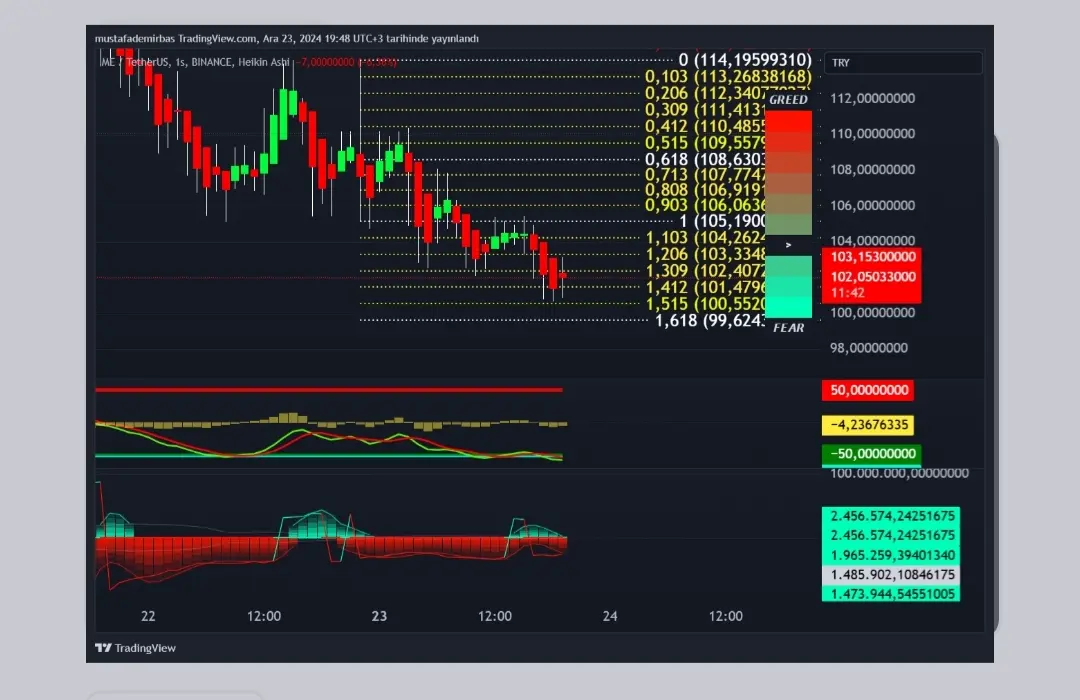This screenshot has width=1080, height=700.
Task: Click the 106,00000000 price axis label
Action: click(x=873, y=205)
